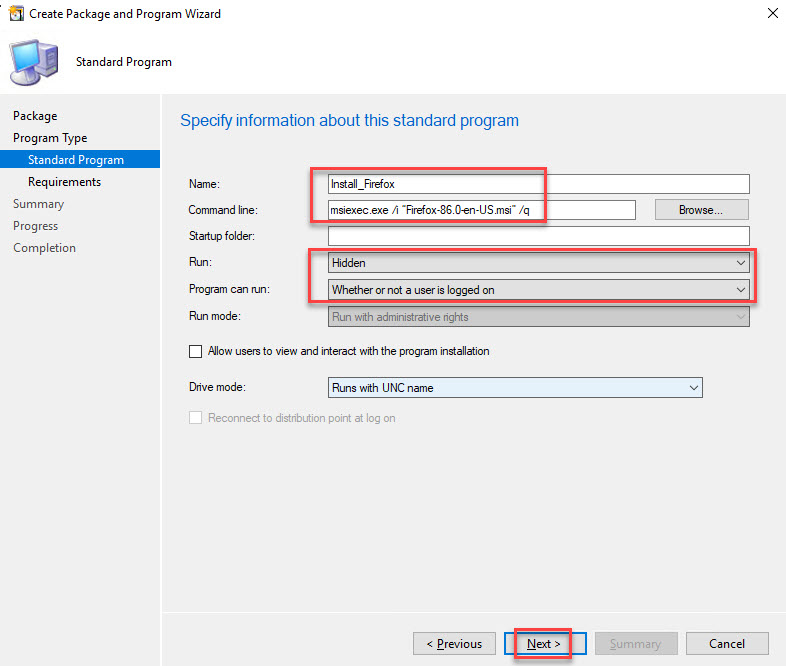786x666 pixels.
Task: Expand the Program can run dropdown
Action: [539, 290]
